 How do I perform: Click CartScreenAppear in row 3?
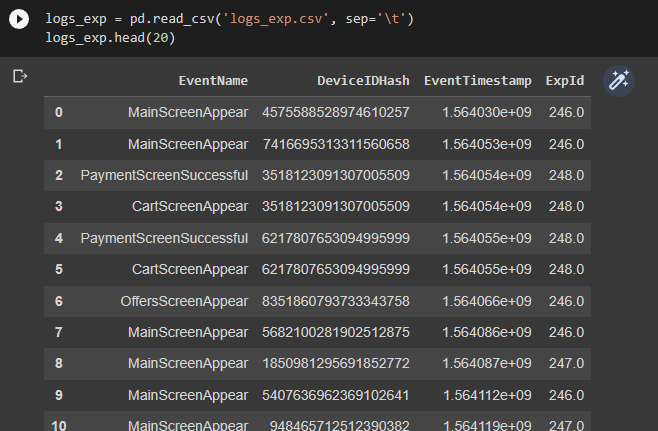190,206
